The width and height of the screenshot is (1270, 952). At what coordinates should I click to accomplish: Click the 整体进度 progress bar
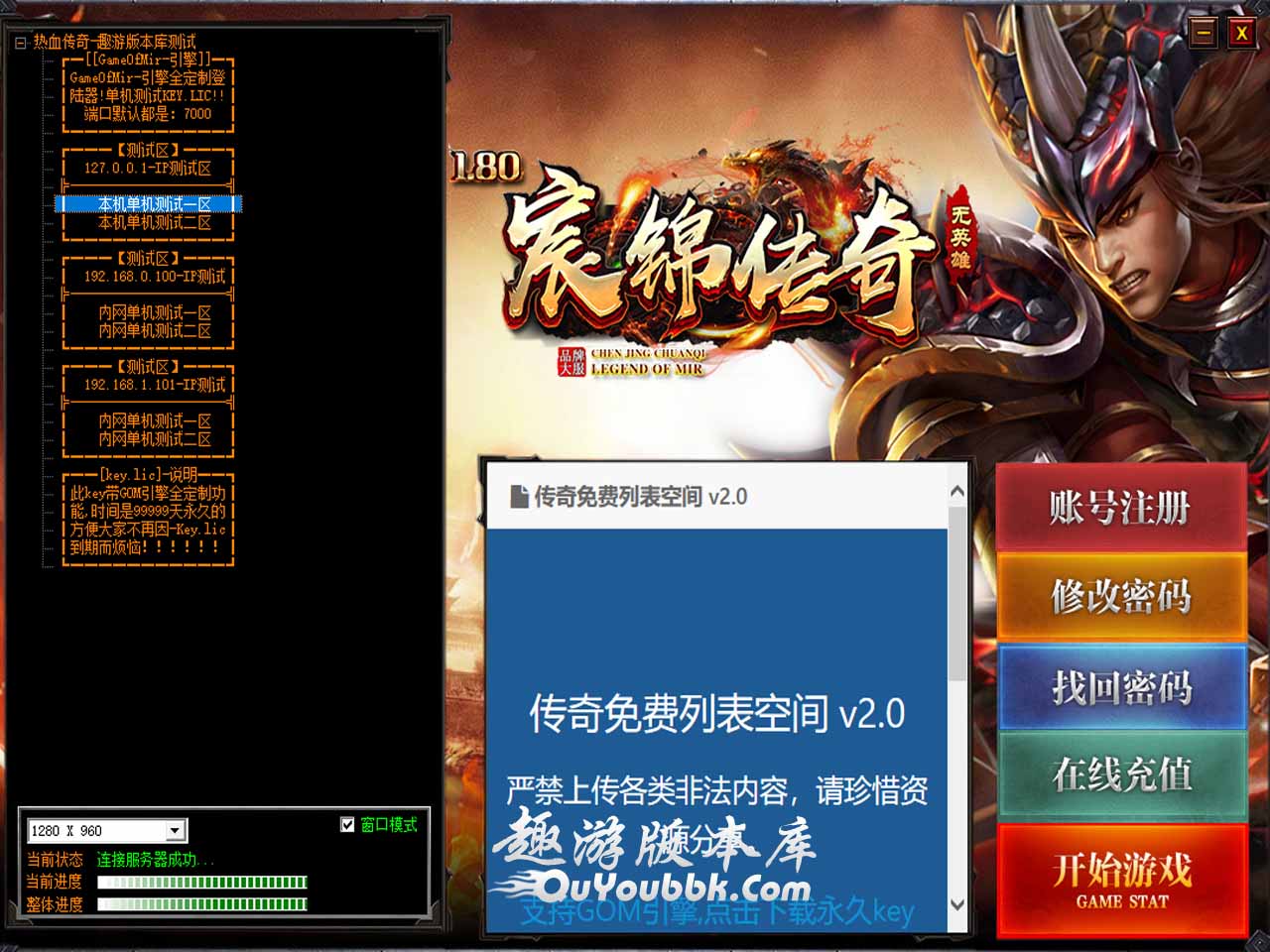[202, 903]
